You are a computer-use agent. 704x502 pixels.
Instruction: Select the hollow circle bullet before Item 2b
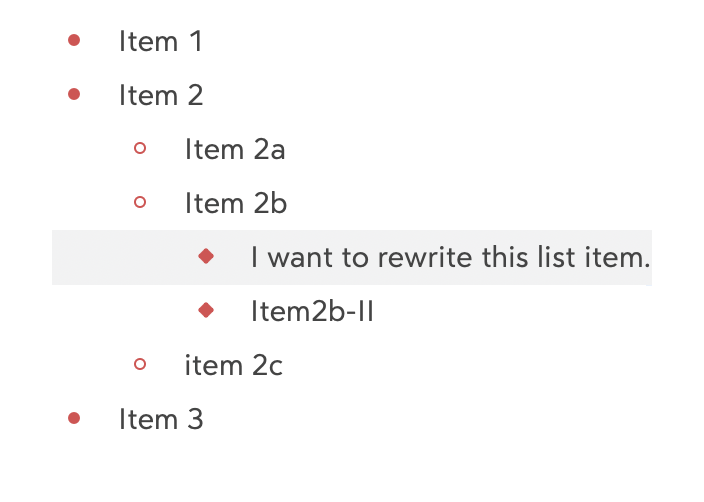click(x=140, y=203)
